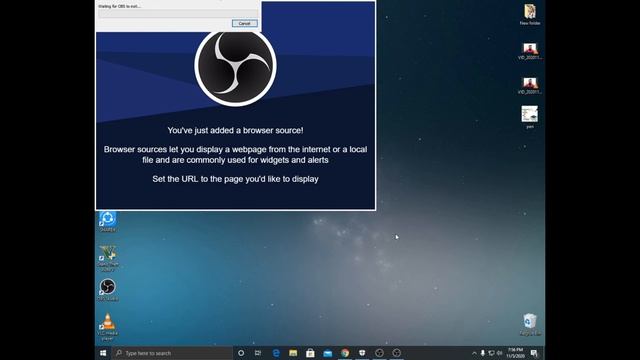Open the green V-logo desktop shortcut

pos(108,258)
